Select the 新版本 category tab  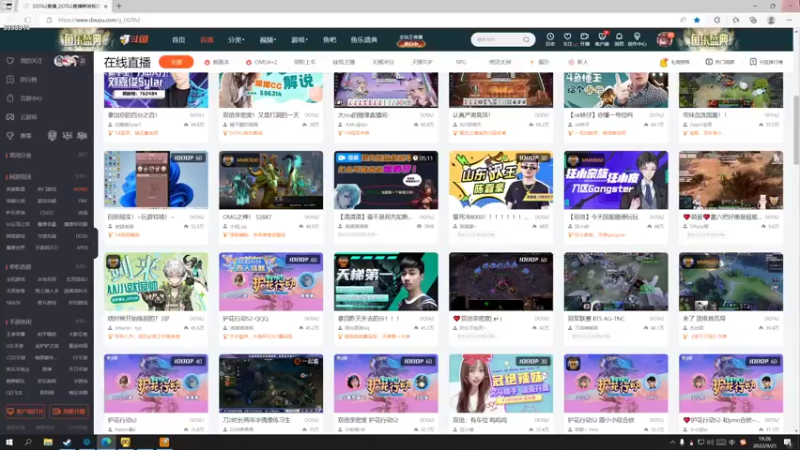coord(217,62)
